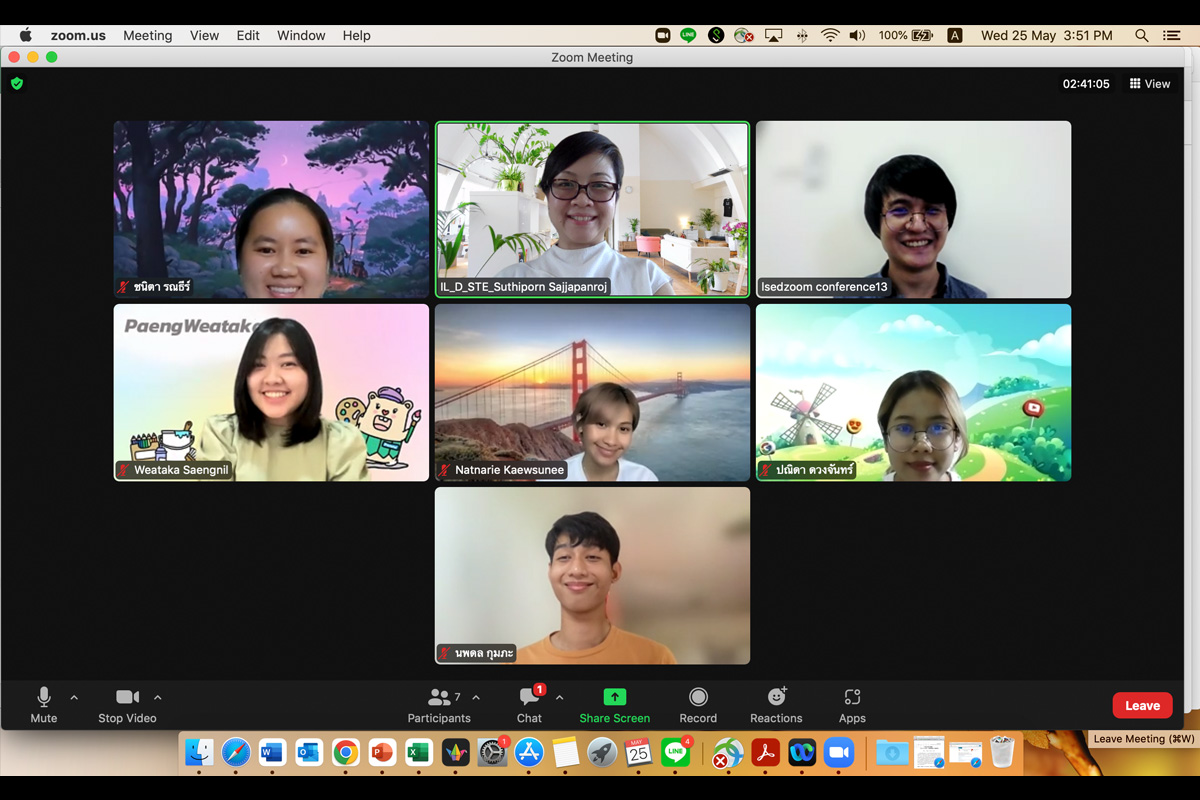Screen dimensions: 1200x800
Task: Click the red Leave button
Action: pos(1142,705)
